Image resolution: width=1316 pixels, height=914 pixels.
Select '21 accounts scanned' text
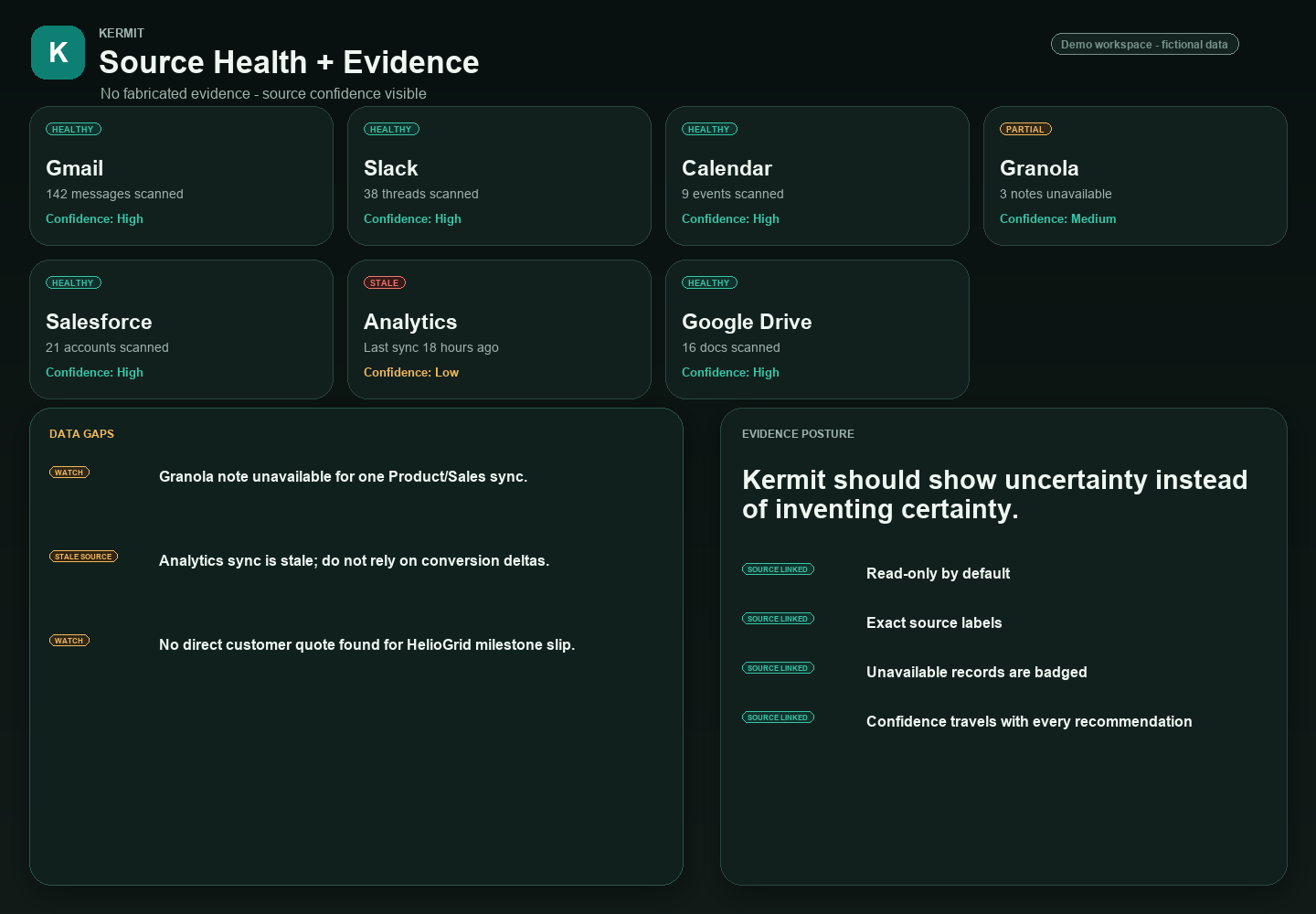coord(107,347)
